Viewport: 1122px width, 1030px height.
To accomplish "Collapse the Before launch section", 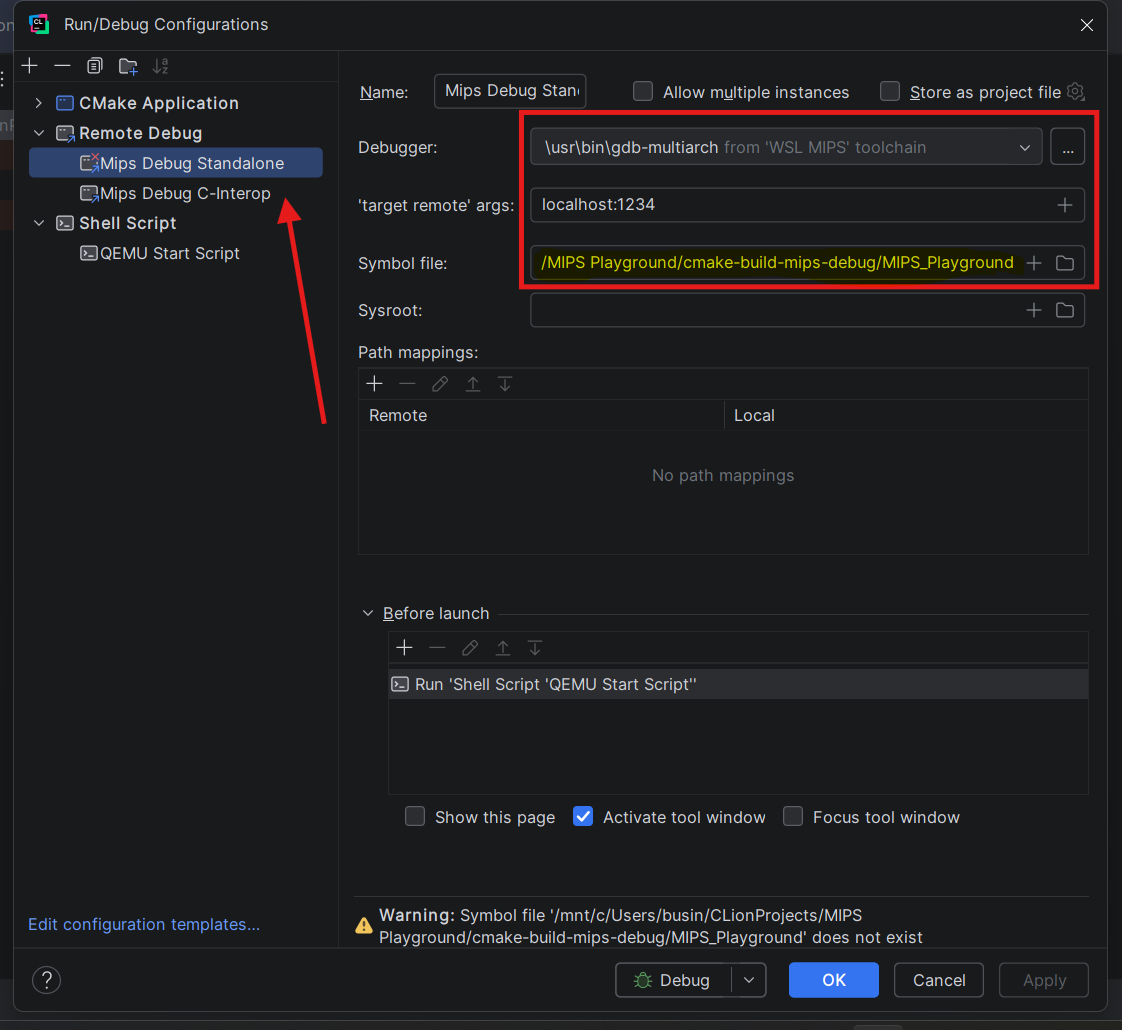I will point(368,613).
